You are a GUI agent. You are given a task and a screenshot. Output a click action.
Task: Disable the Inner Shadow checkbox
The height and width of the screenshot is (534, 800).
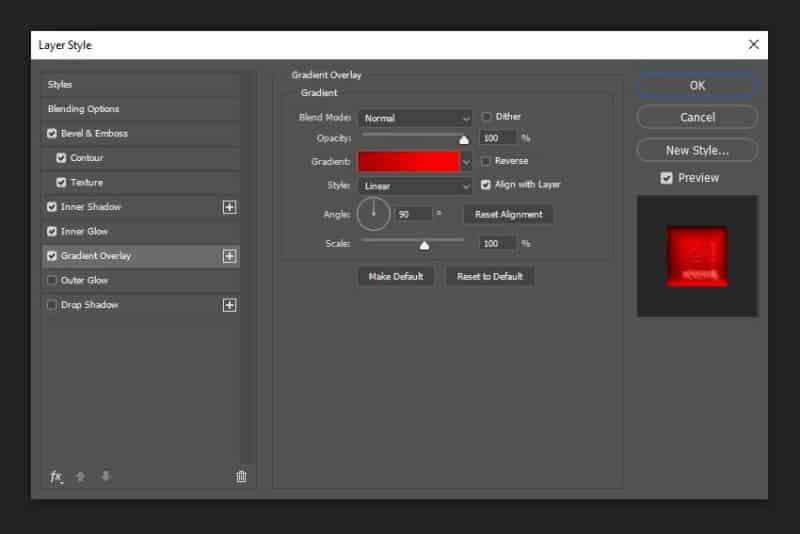point(52,207)
